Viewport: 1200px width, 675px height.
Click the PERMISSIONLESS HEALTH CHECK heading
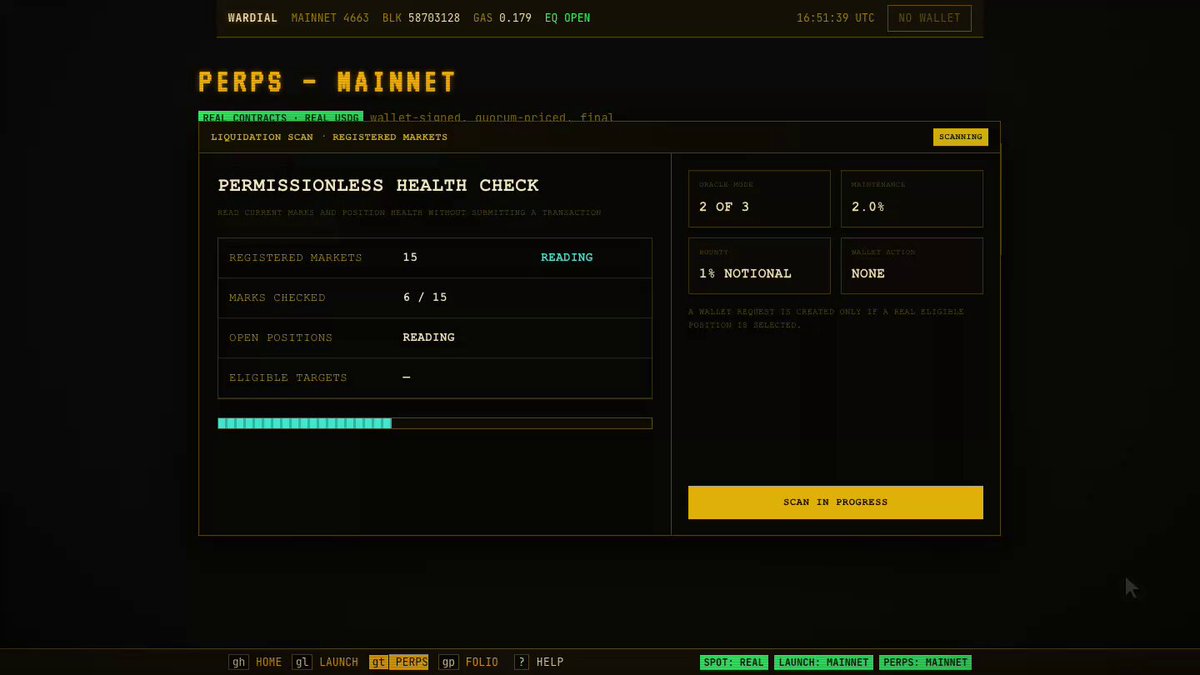[x=378, y=185]
